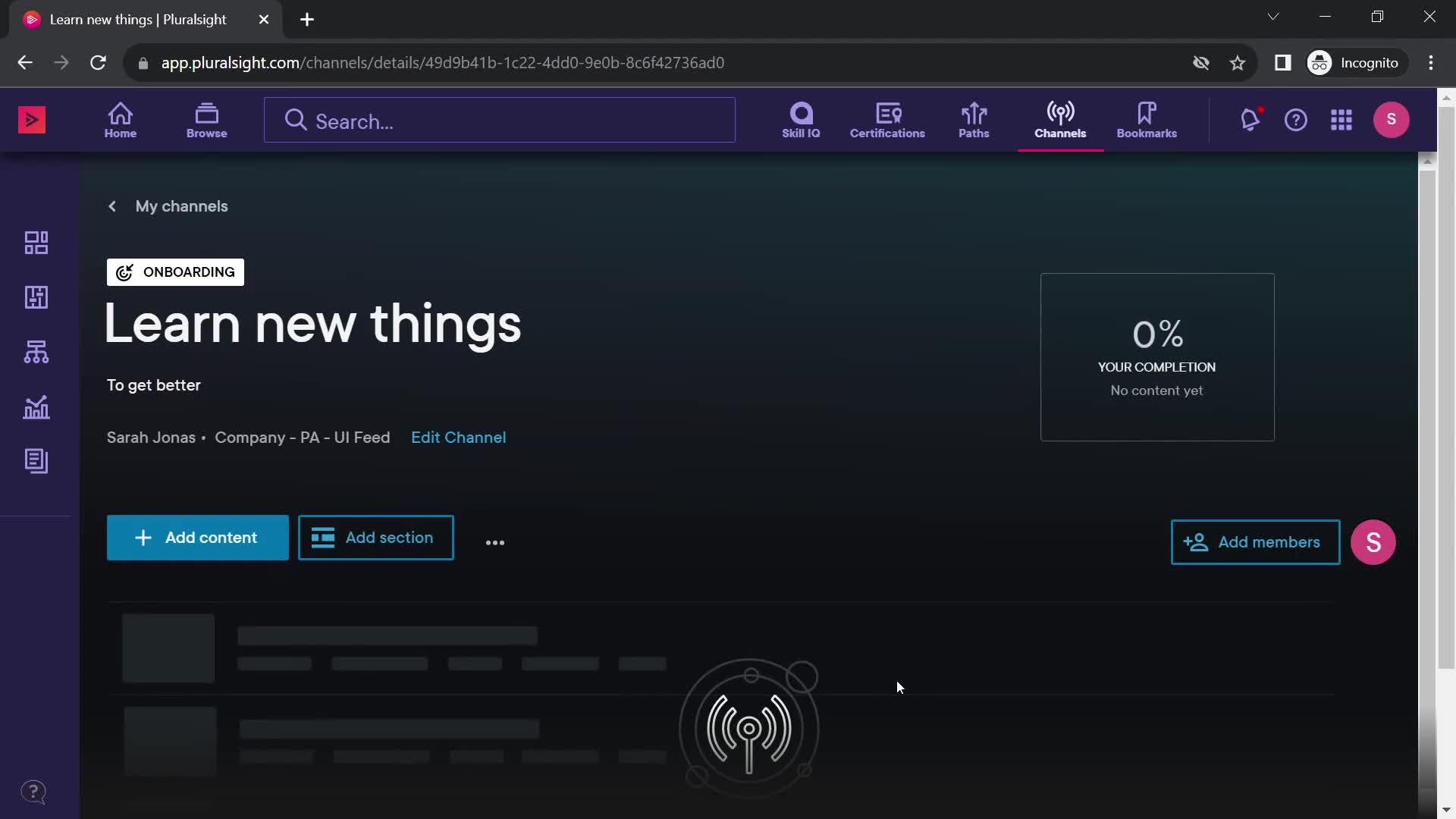Select Edit Channel link
The width and height of the screenshot is (1456, 819).
(459, 437)
